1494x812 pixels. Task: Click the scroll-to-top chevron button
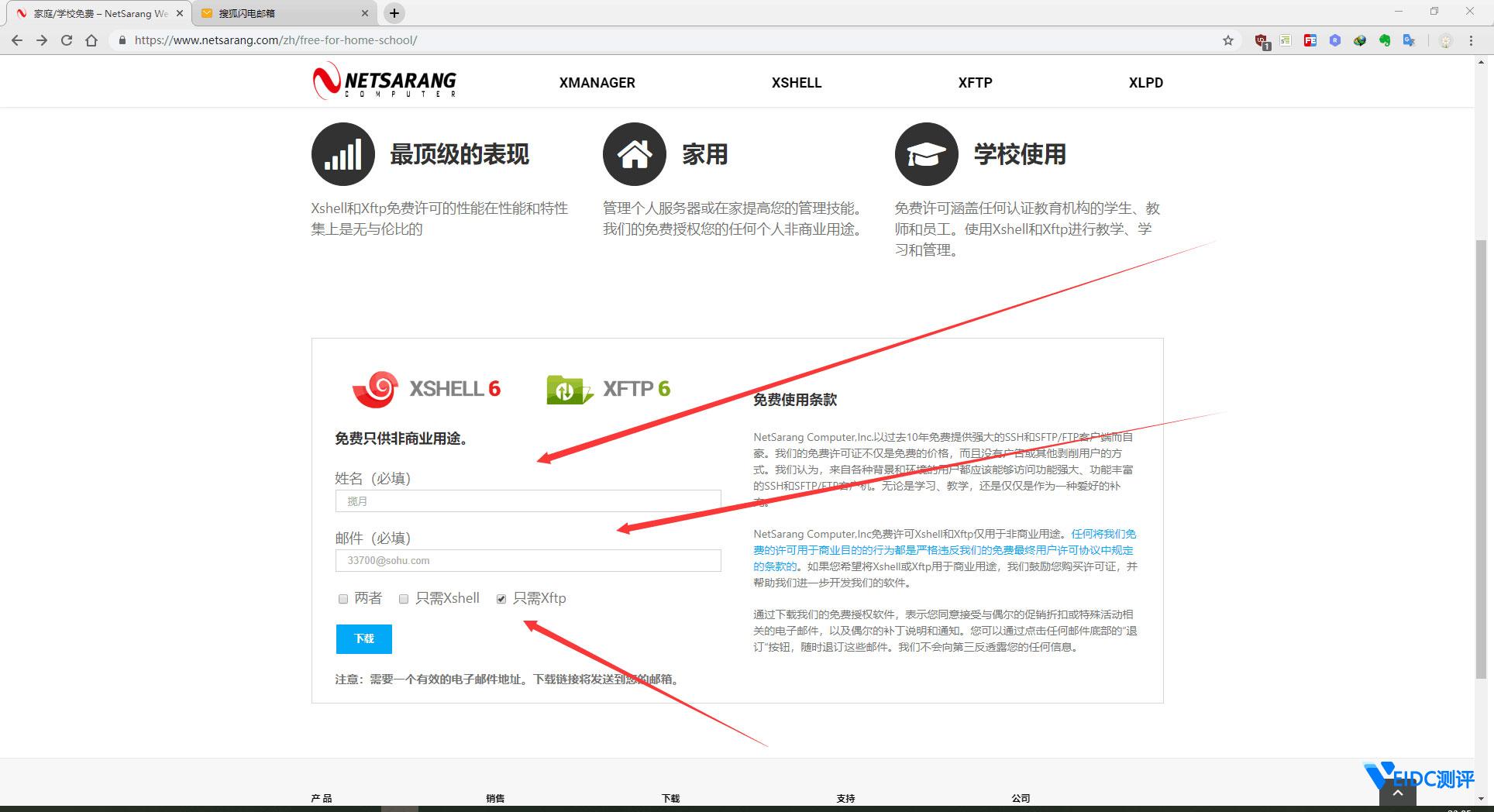point(1397,792)
